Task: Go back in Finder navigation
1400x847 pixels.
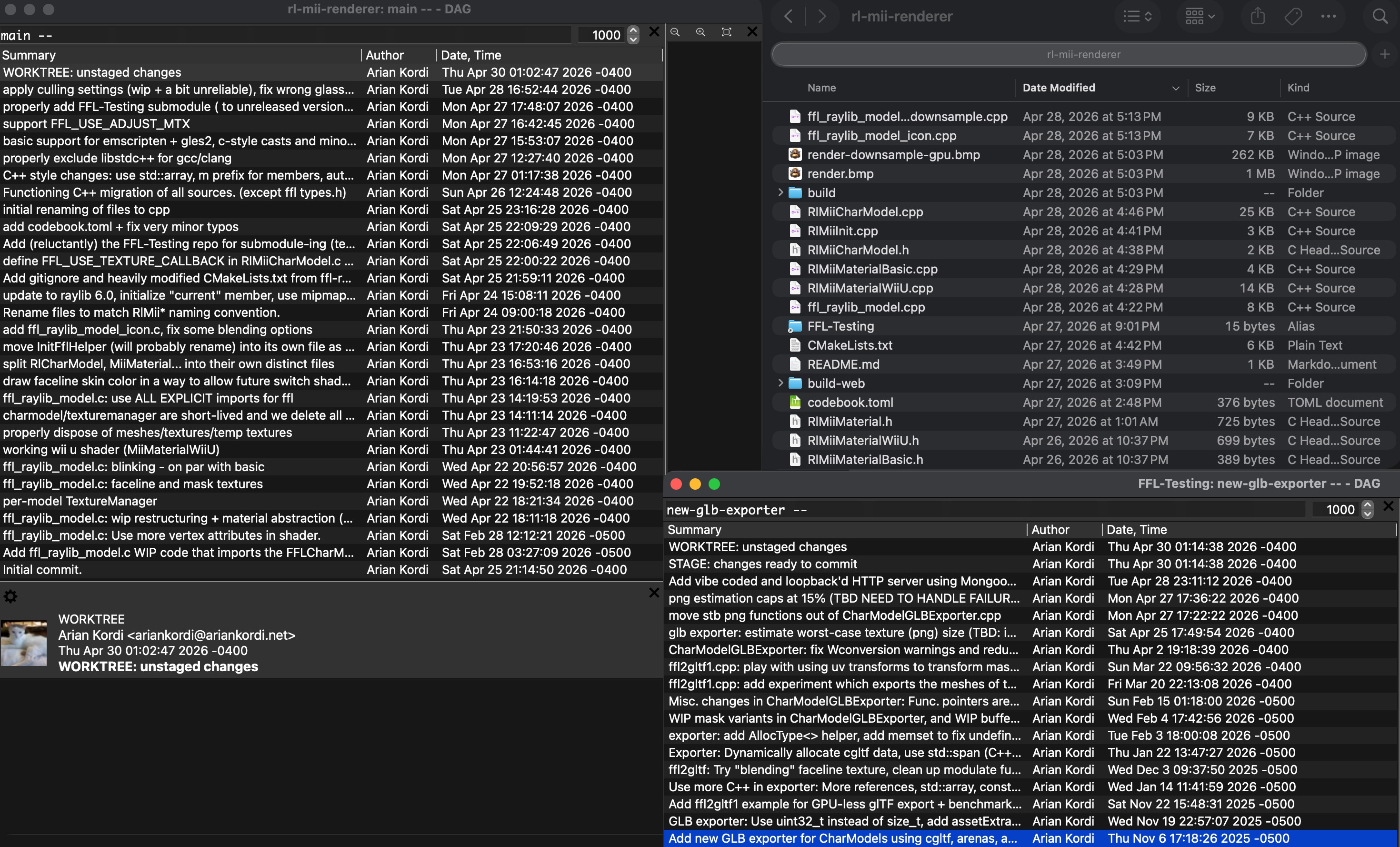Action: [789, 16]
